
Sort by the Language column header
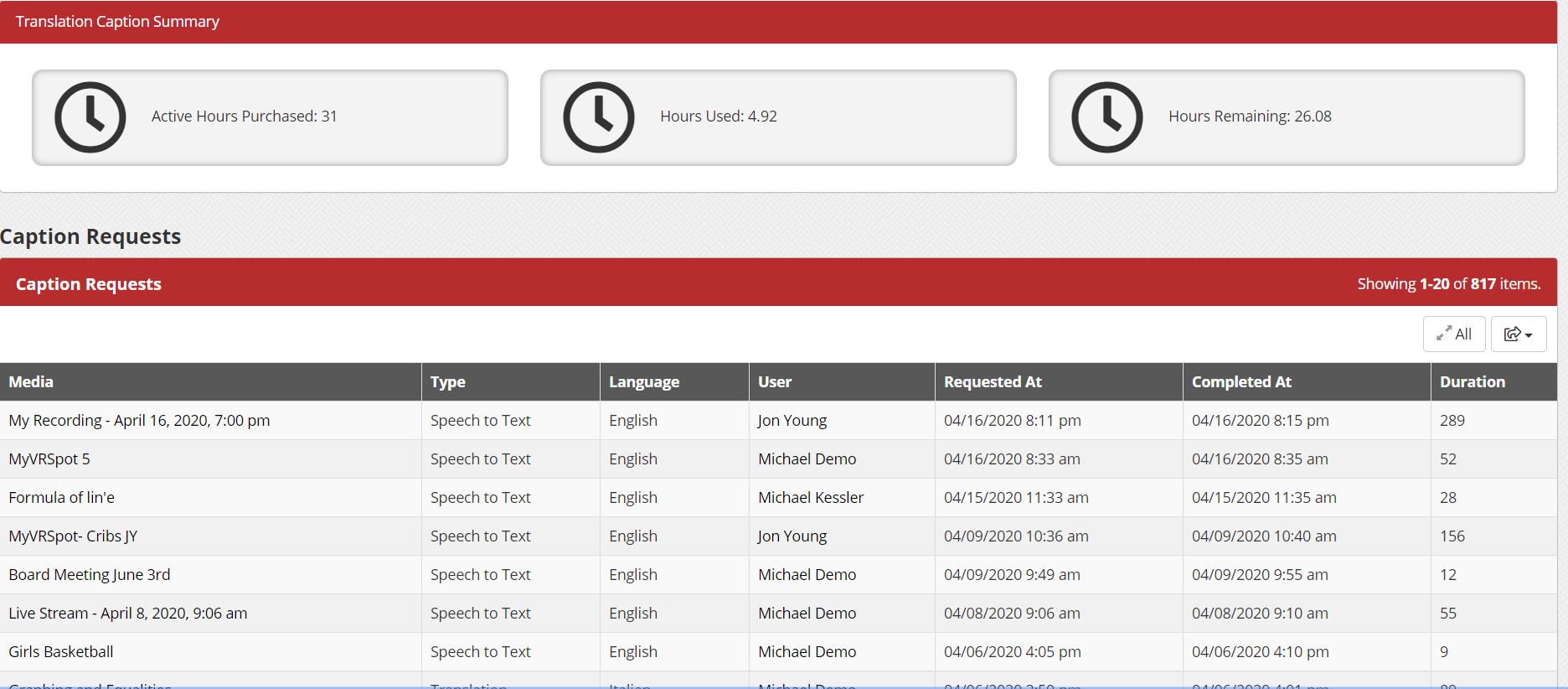[x=643, y=382]
